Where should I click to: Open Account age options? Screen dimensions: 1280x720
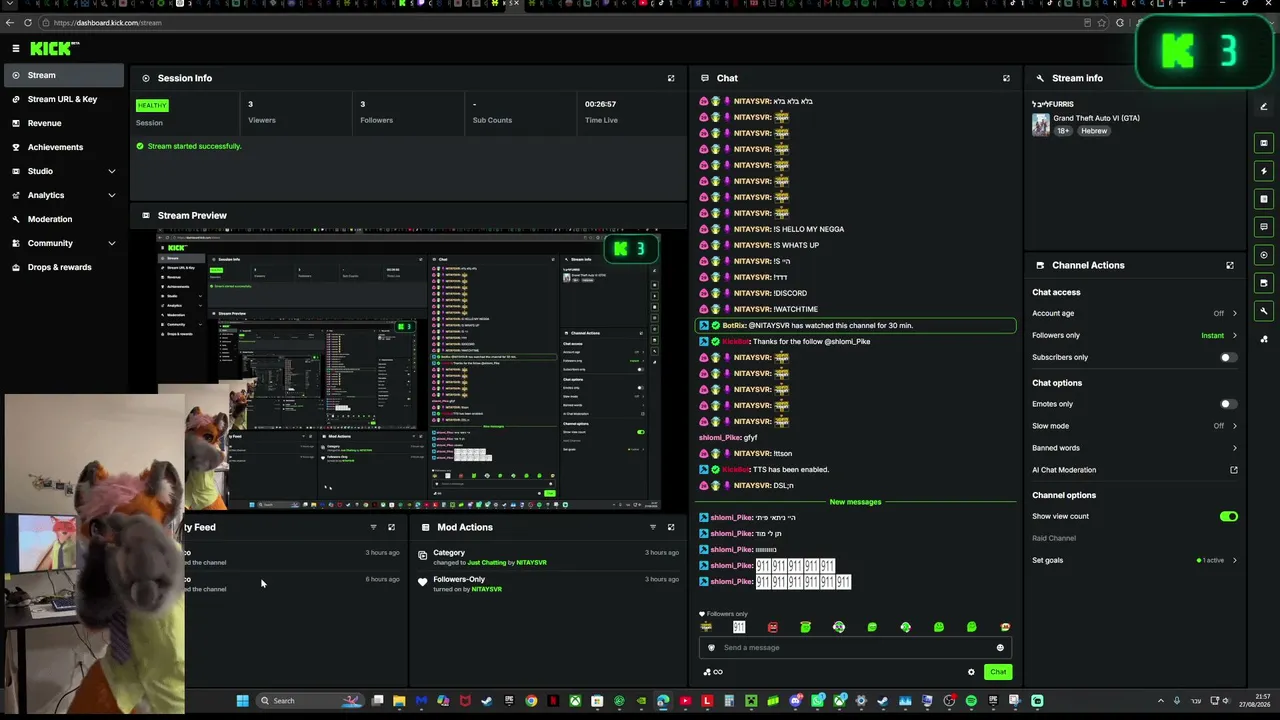pyautogui.click(x=1135, y=313)
